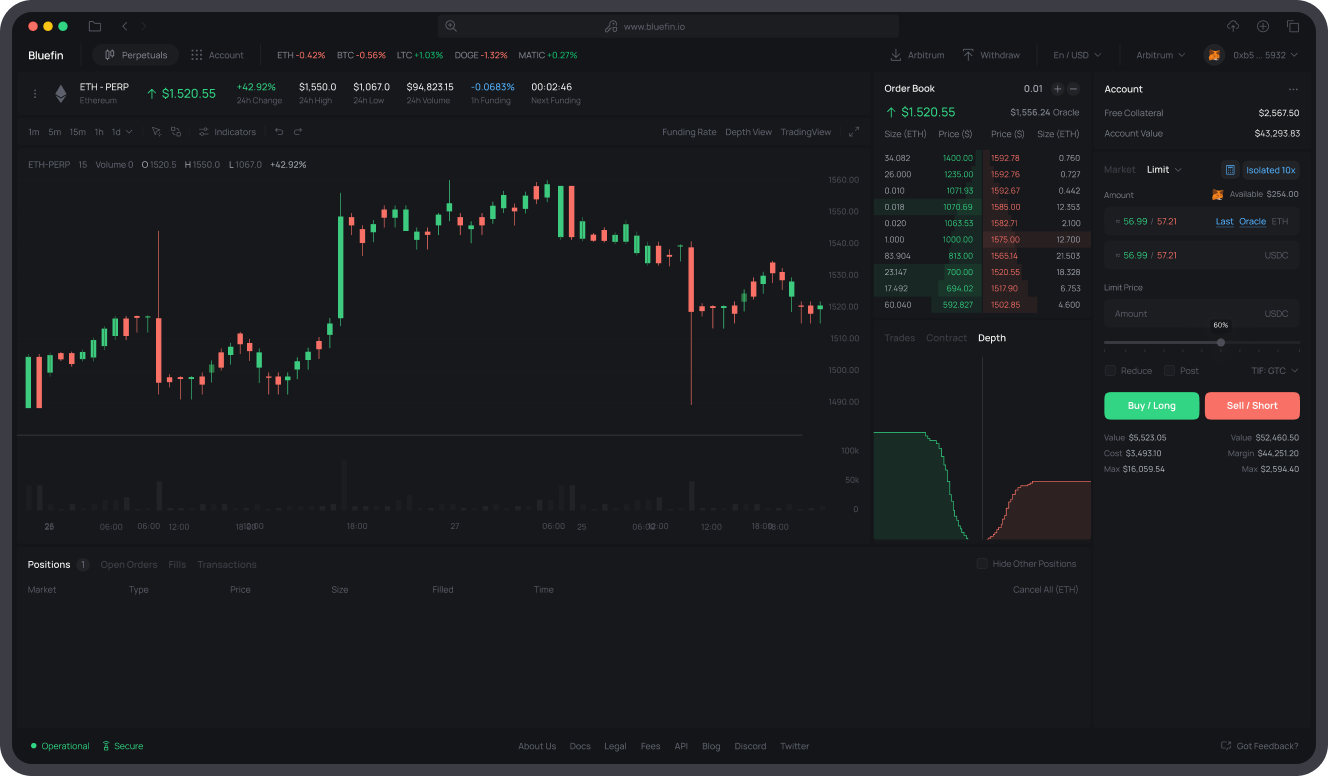This screenshot has height=776, width=1328.
Task: Open the Isolated 10x leverage selector
Action: (x=1271, y=170)
